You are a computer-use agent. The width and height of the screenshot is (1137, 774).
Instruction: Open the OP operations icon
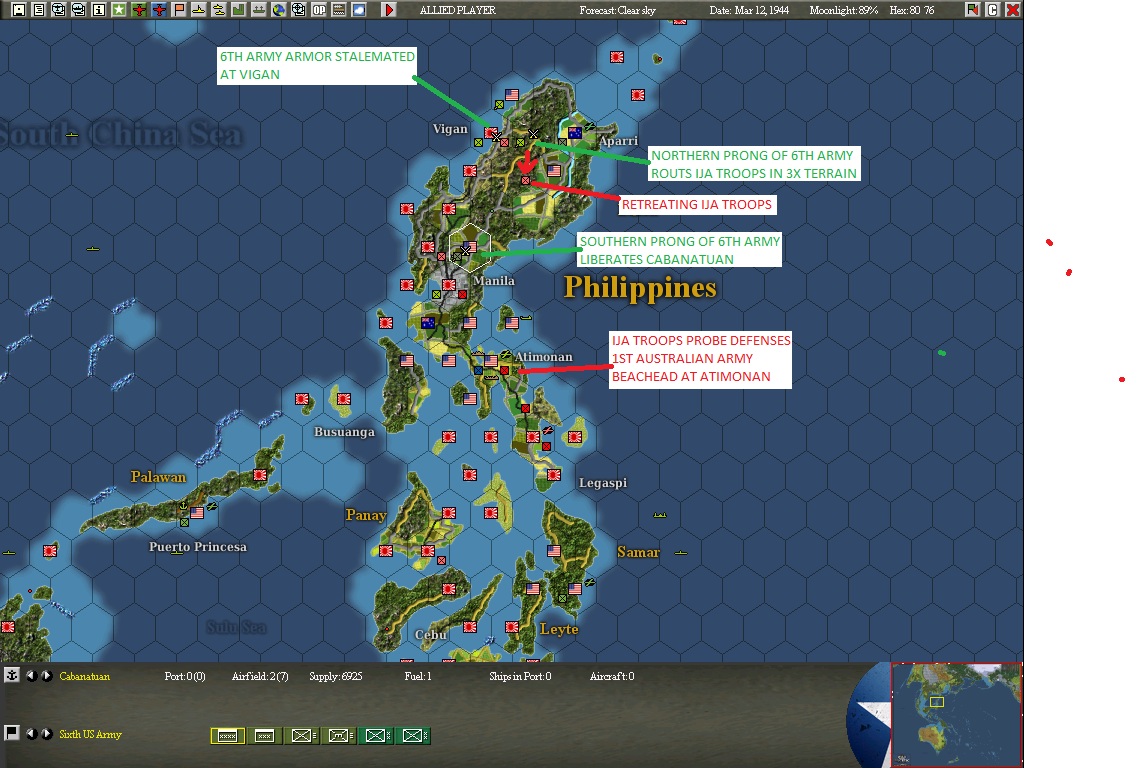318,10
